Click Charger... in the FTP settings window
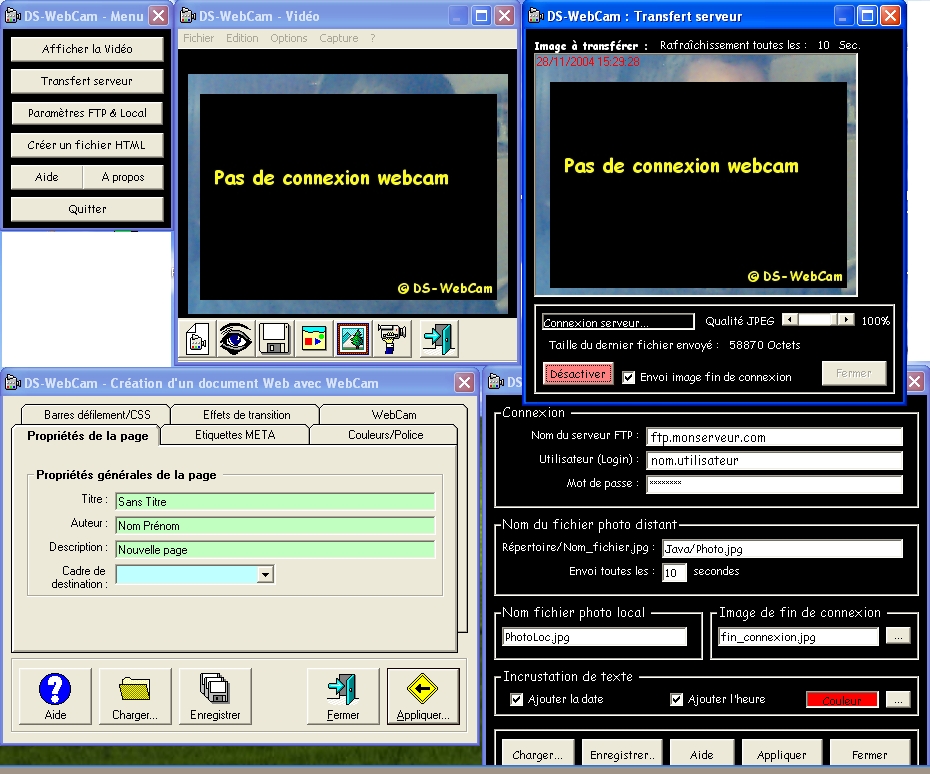The height and width of the screenshot is (774, 930). tap(537, 754)
